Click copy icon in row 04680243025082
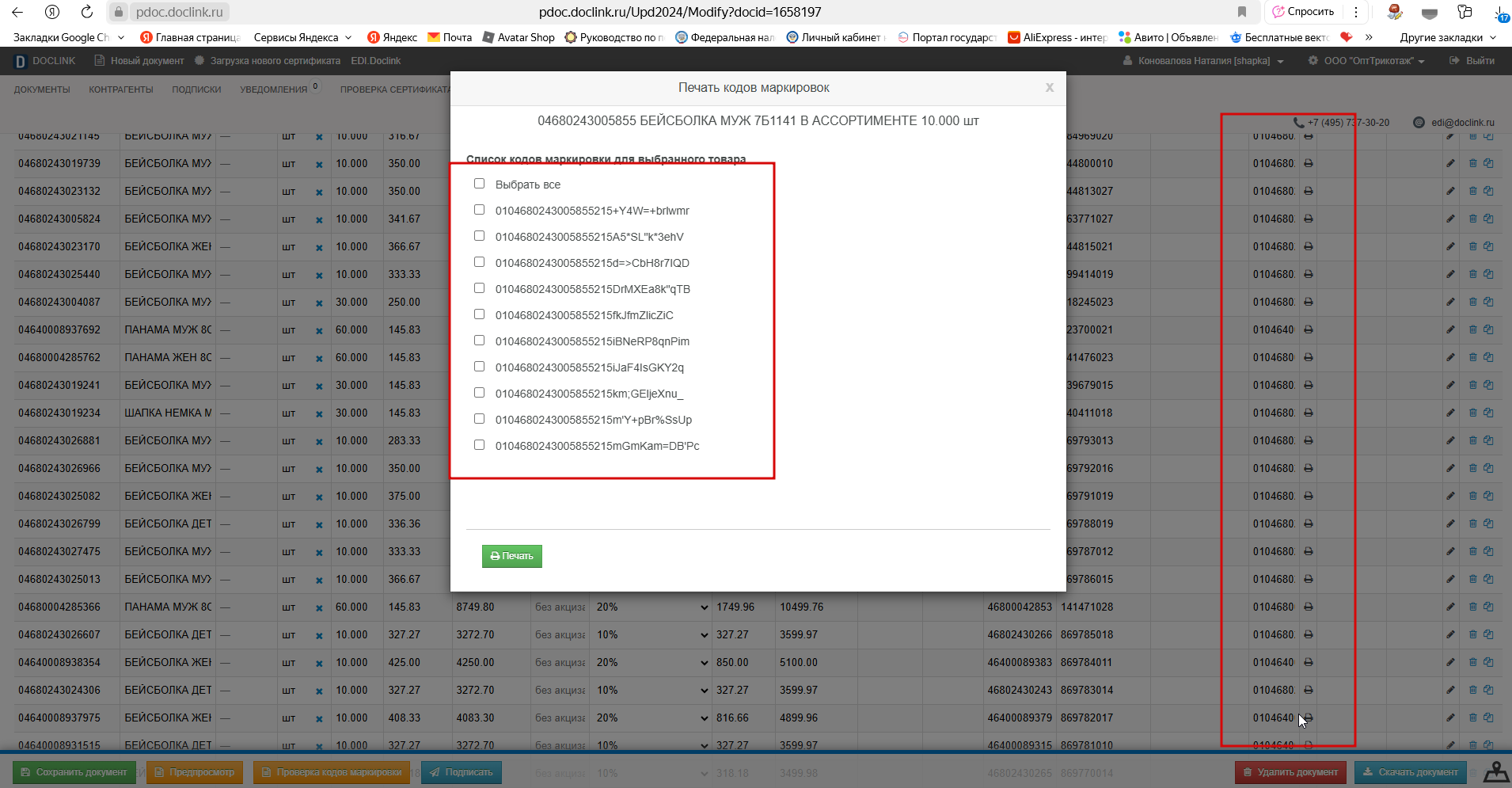The height and width of the screenshot is (788, 1512). tap(1488, 496)
